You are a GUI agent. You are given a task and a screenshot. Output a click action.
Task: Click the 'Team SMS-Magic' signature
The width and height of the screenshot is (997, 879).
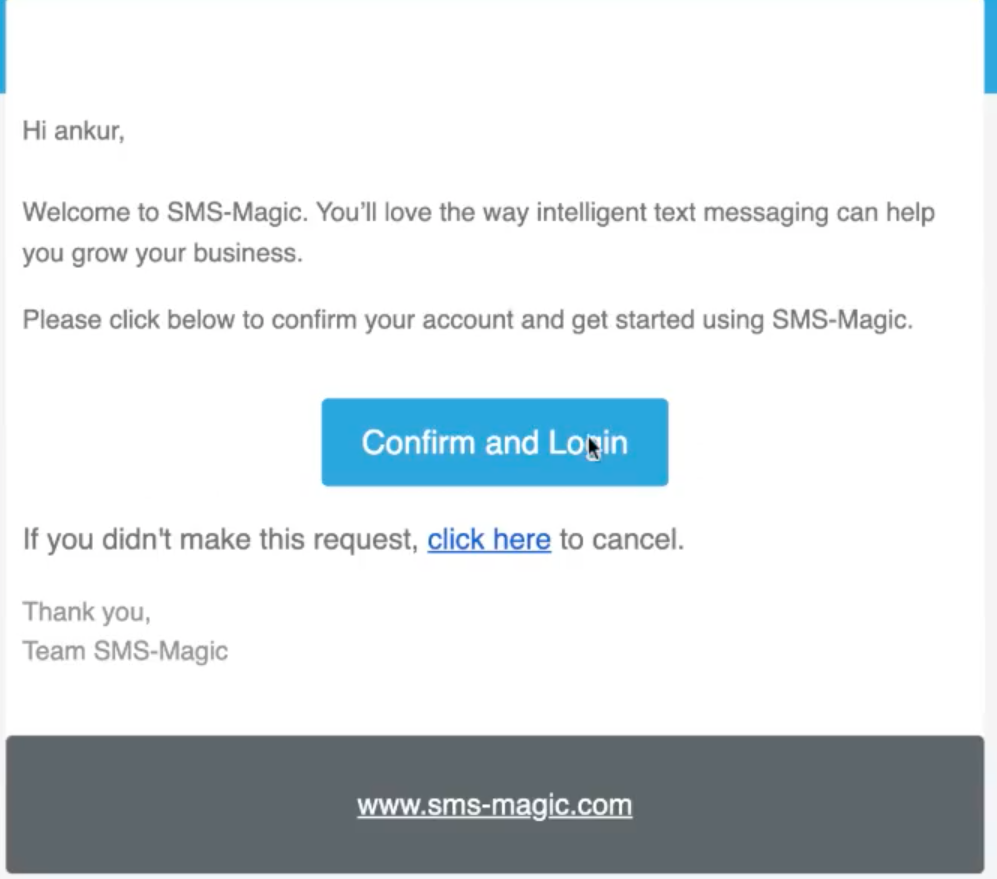[125, 651]
